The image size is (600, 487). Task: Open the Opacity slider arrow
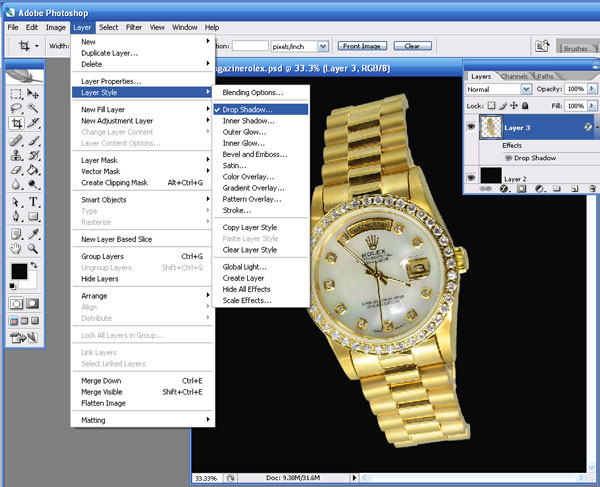[592, 89]
